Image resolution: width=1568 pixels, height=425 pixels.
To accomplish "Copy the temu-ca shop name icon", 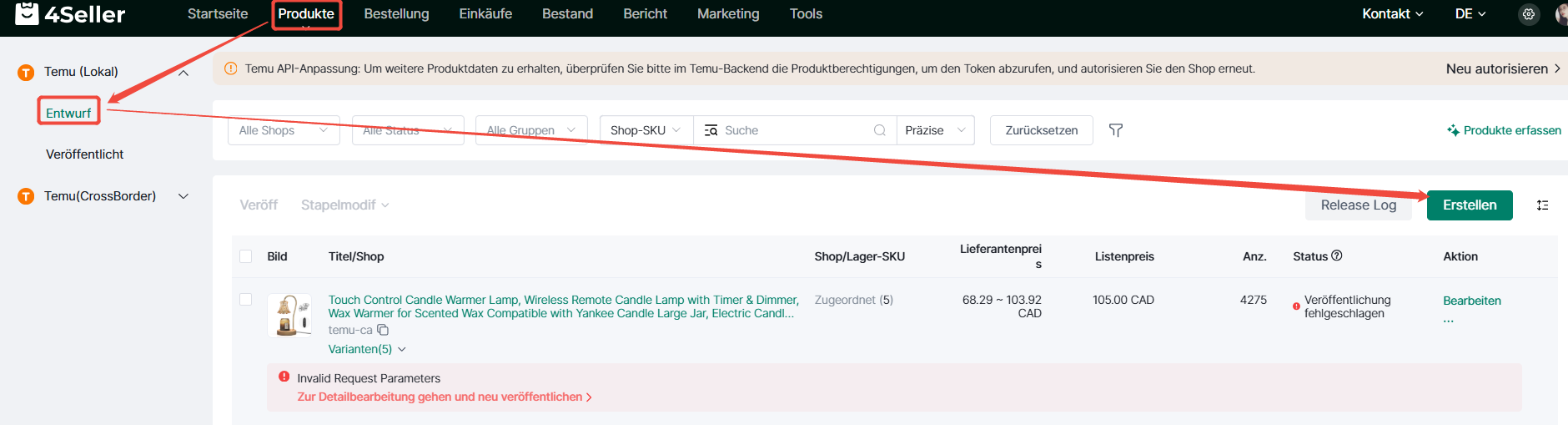I will click(x=383, y=330).
